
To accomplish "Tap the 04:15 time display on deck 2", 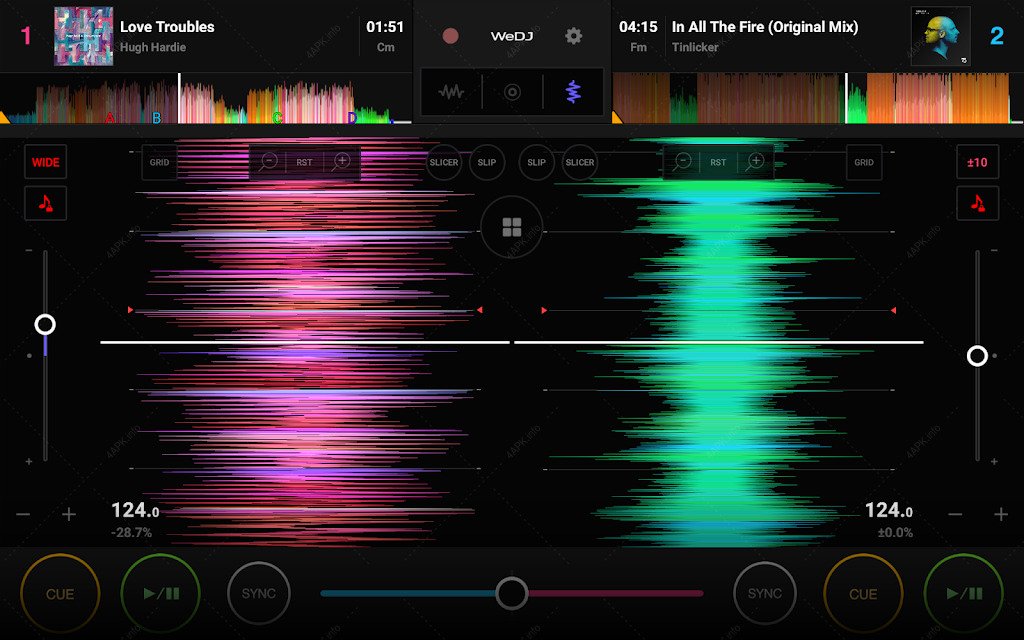I will coord(638,27).
